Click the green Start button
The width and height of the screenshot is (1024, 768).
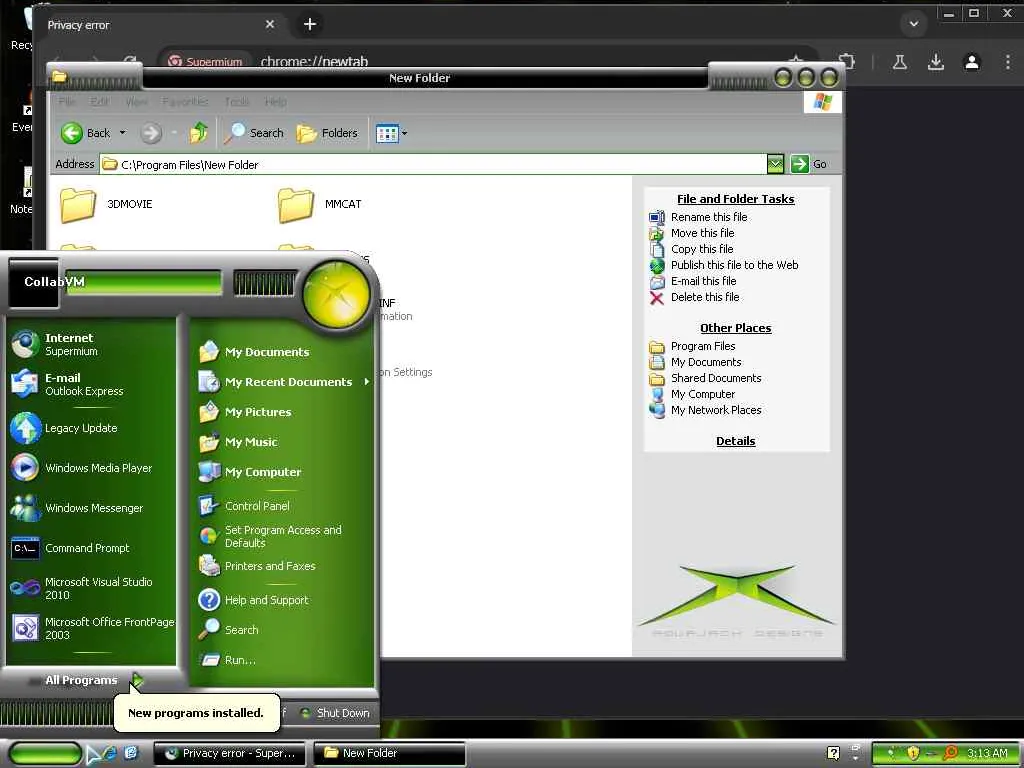44,754
